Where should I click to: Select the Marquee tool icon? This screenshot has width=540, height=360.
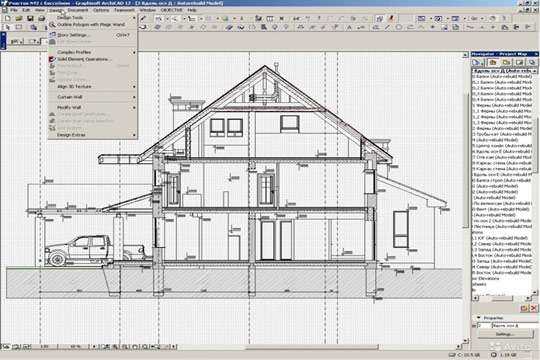[19, 27]
